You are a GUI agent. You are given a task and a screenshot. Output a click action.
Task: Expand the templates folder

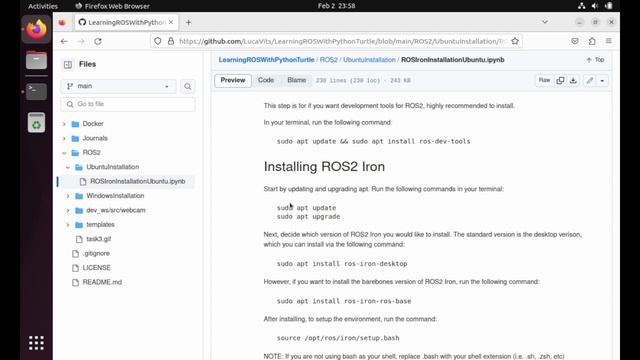(68, 225)
